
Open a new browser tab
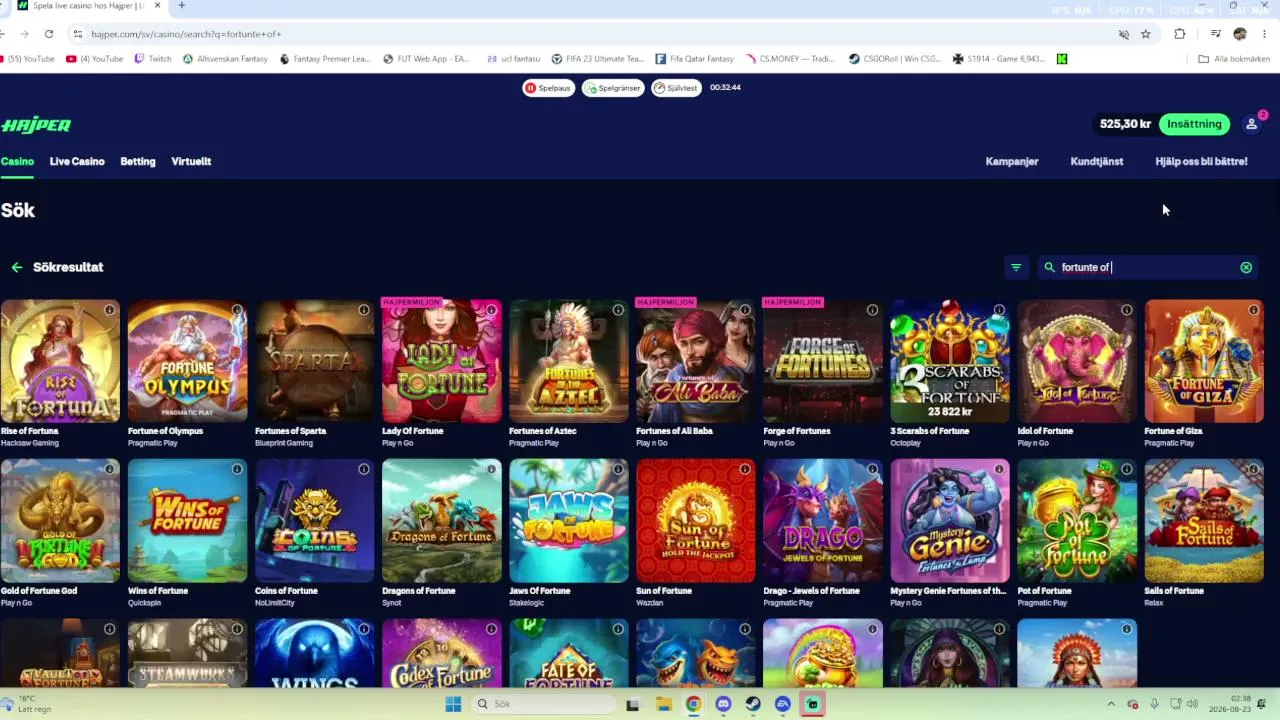[x=181, y=6]
